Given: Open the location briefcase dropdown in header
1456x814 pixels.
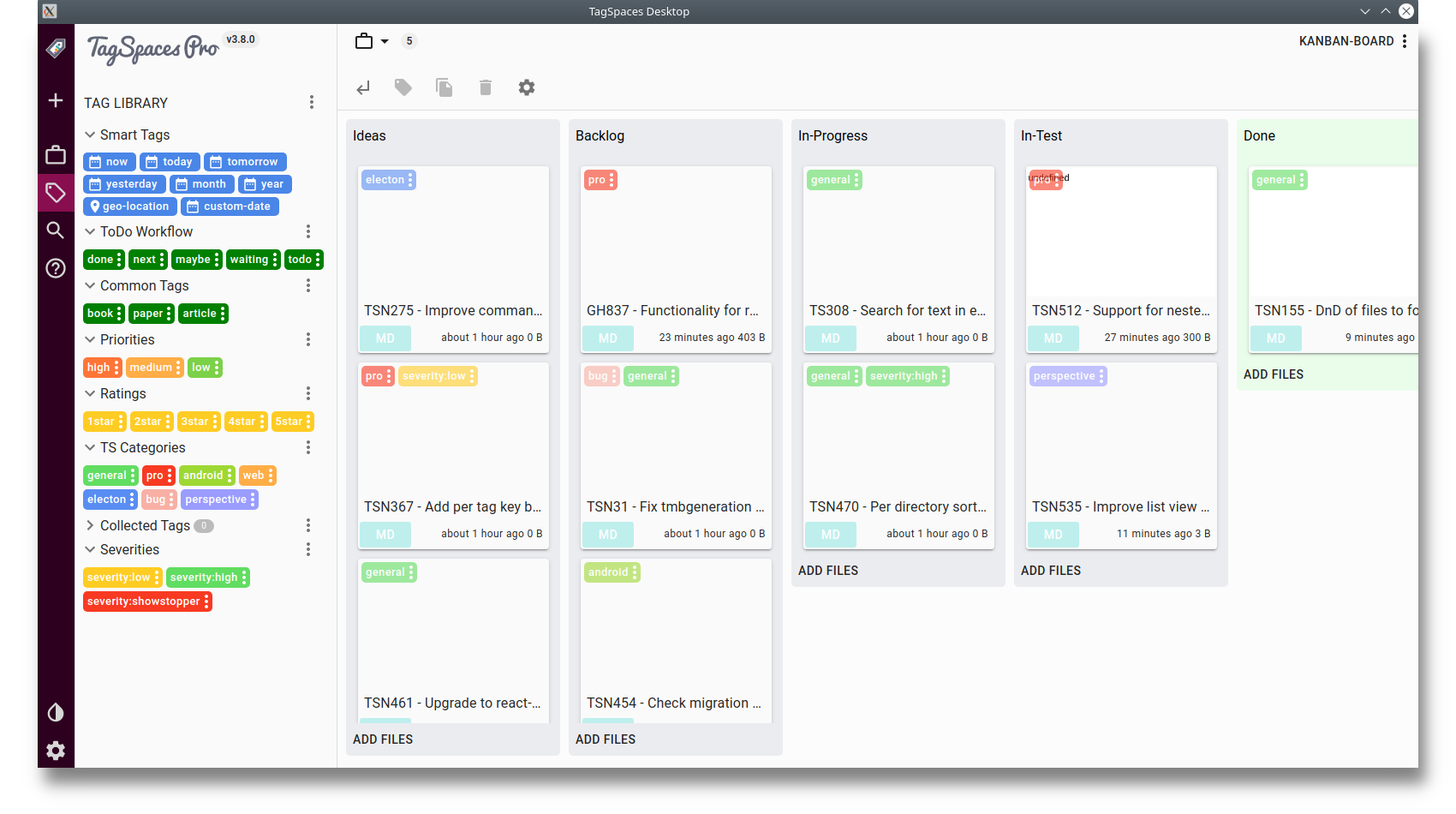Looking at the screenshot, I should [373, 41].
